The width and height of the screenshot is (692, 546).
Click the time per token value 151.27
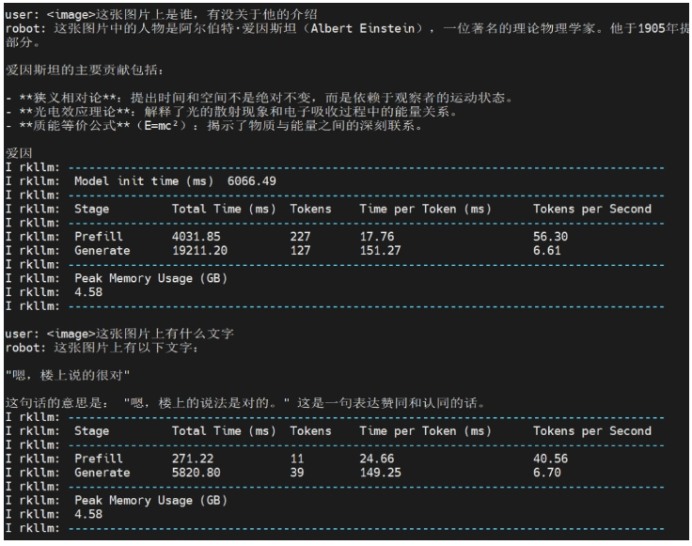(x=380, y=251)
